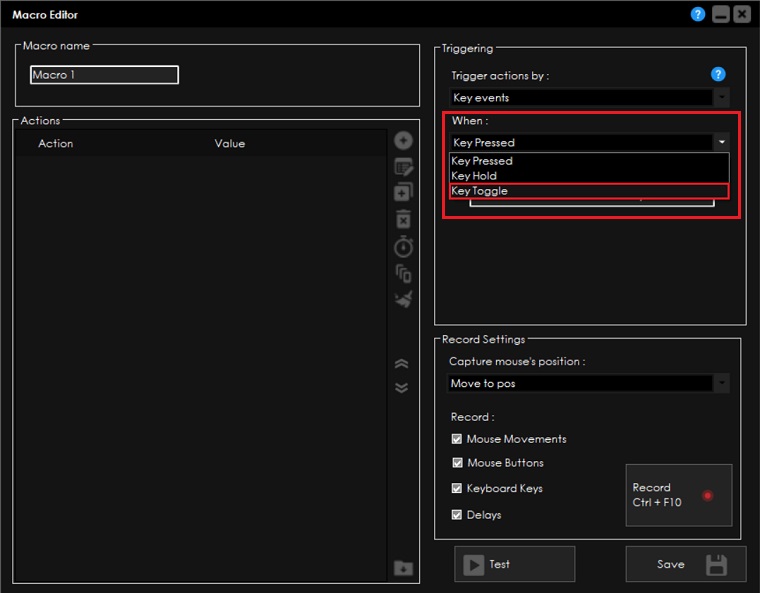Click the delete action trash icon
Viewport: 760px width, 593px height.
pyautogui.click(x=403, y=219)
